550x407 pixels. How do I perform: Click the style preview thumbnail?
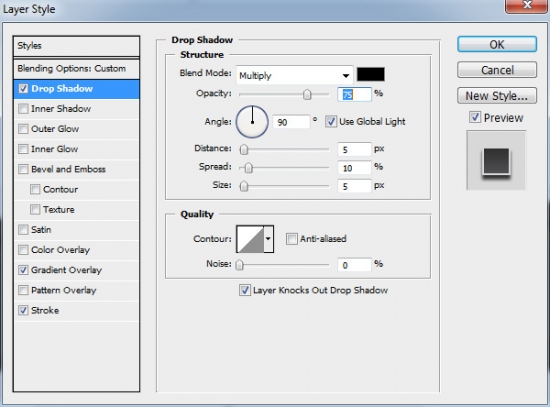tap(496, 160)
